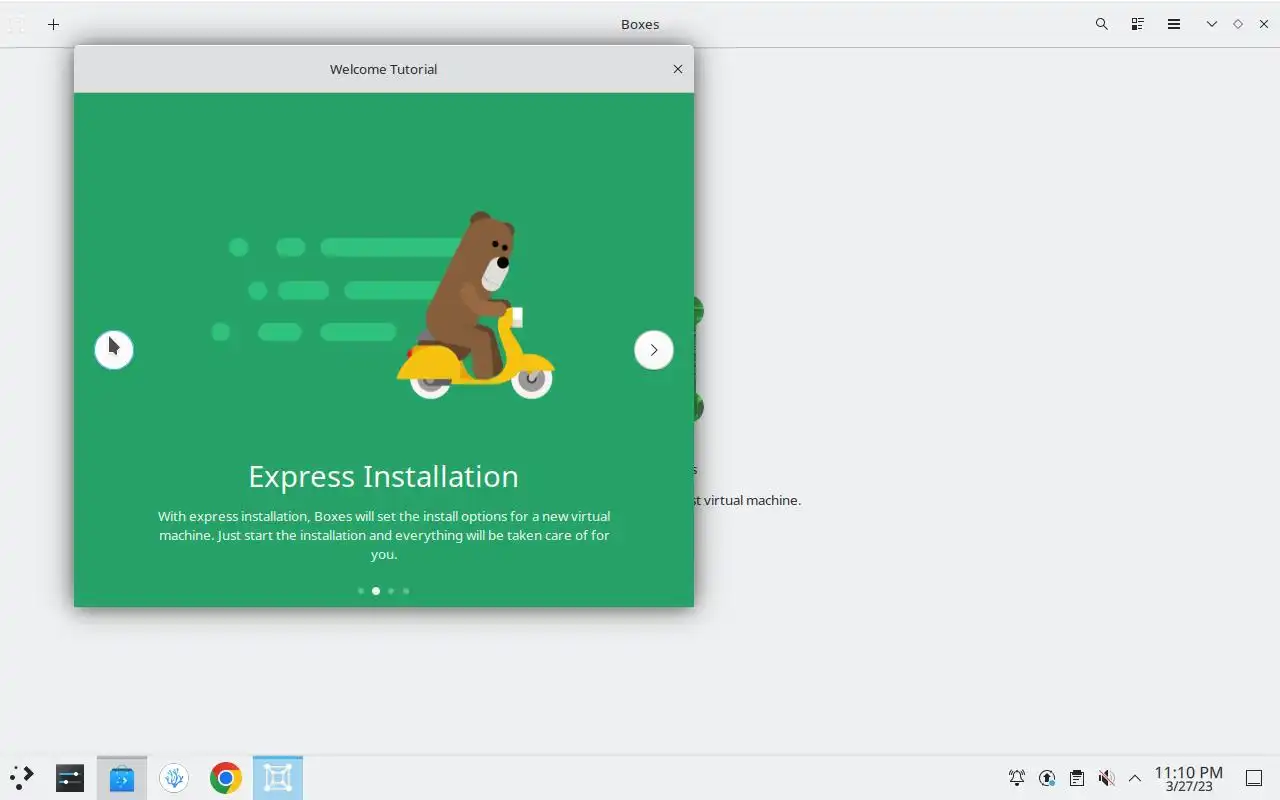Click the express installation description paragraph
The image size is (1280, 800).
pos(384,535)
